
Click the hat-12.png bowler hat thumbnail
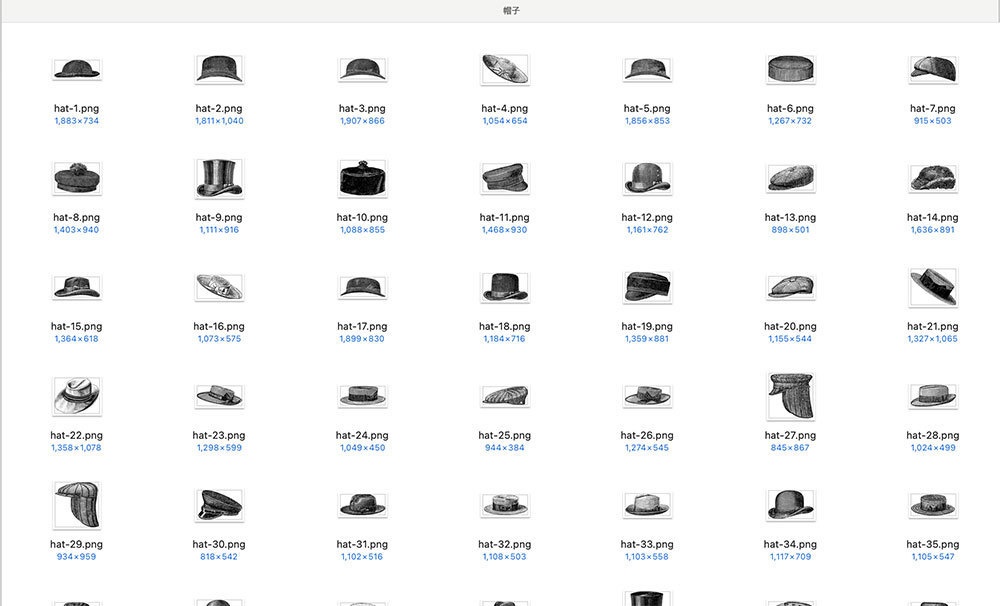tap(647, 178)
